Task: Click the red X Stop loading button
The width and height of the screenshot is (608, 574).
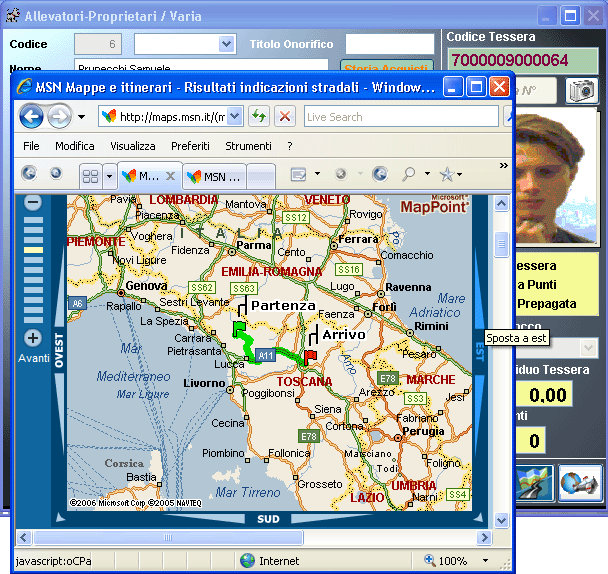Action: [x=285, y=116]
